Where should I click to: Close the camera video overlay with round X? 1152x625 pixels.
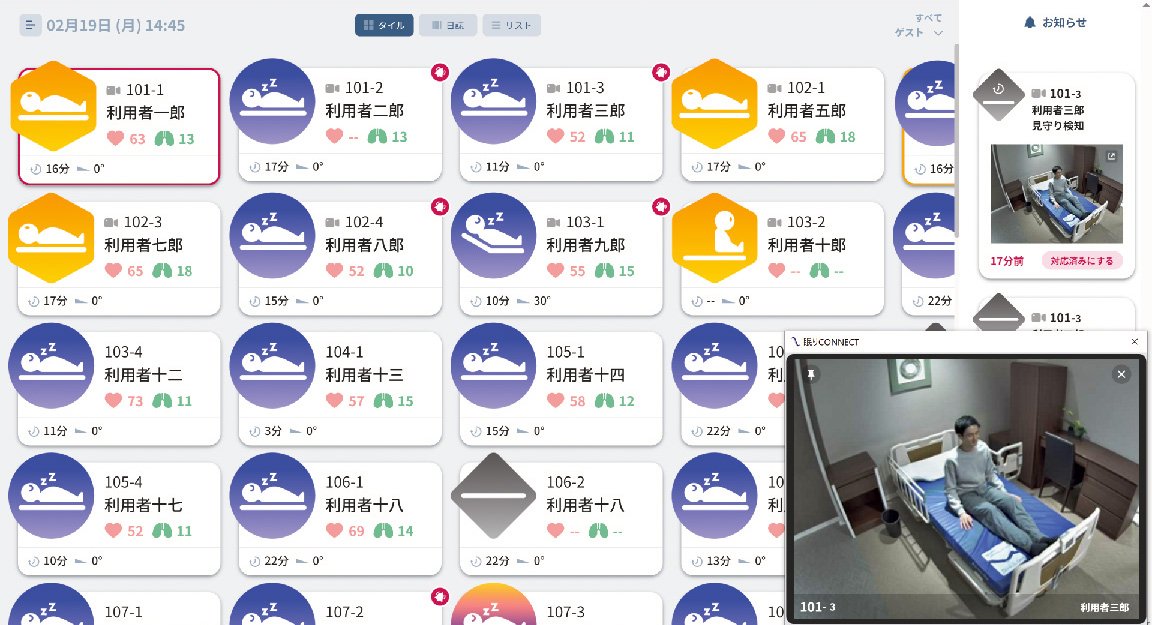(x=1121, y=374)
